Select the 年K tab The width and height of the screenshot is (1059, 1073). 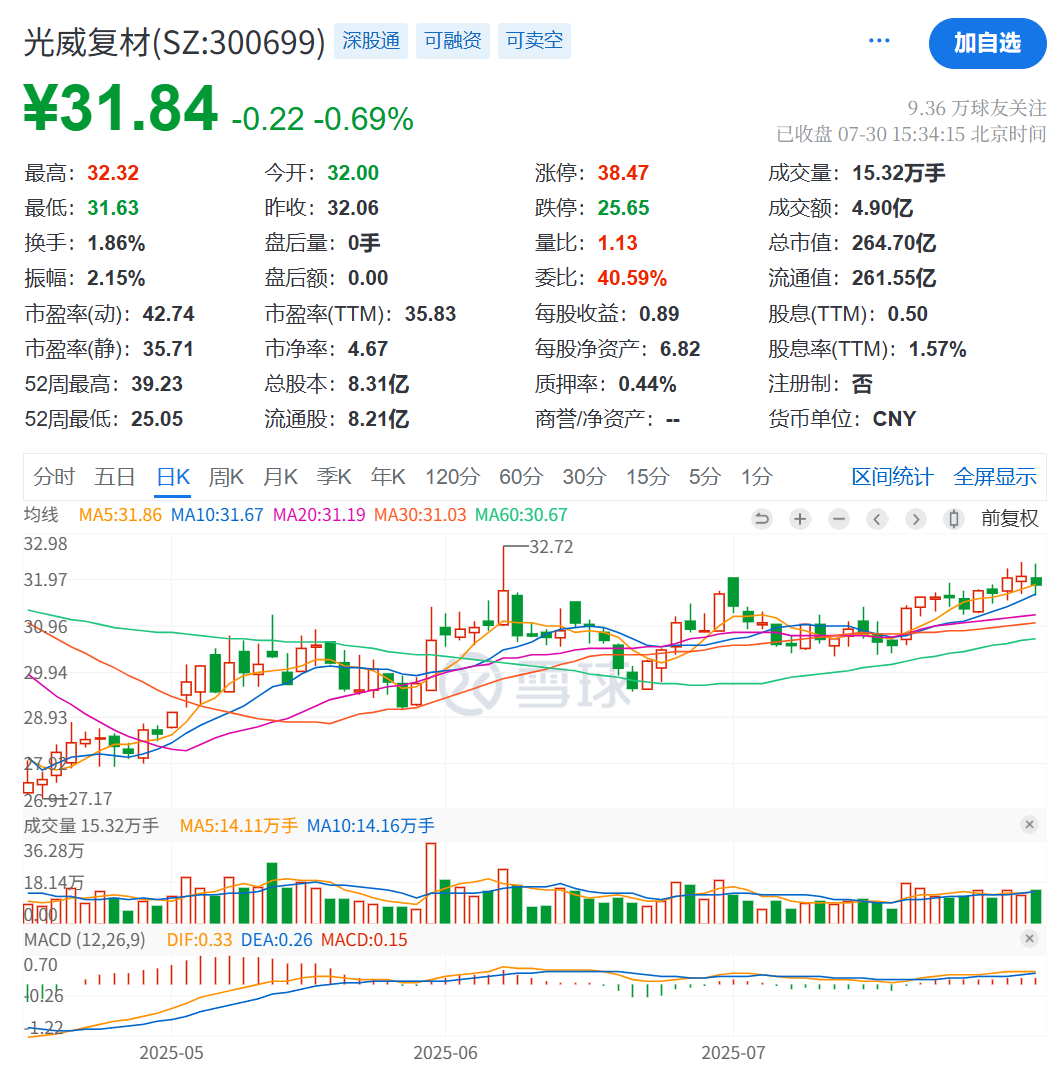(x=388, y=477)
